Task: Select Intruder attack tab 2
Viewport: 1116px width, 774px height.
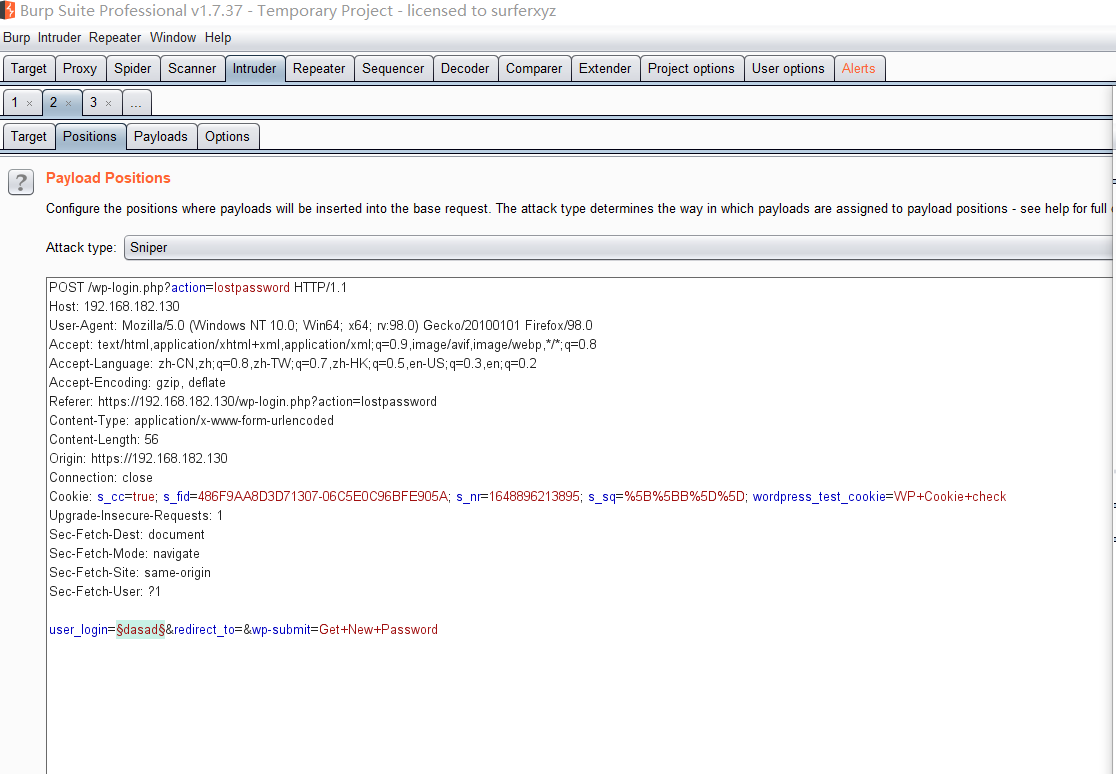Action: pyautogui.click(x=54, y=103)
